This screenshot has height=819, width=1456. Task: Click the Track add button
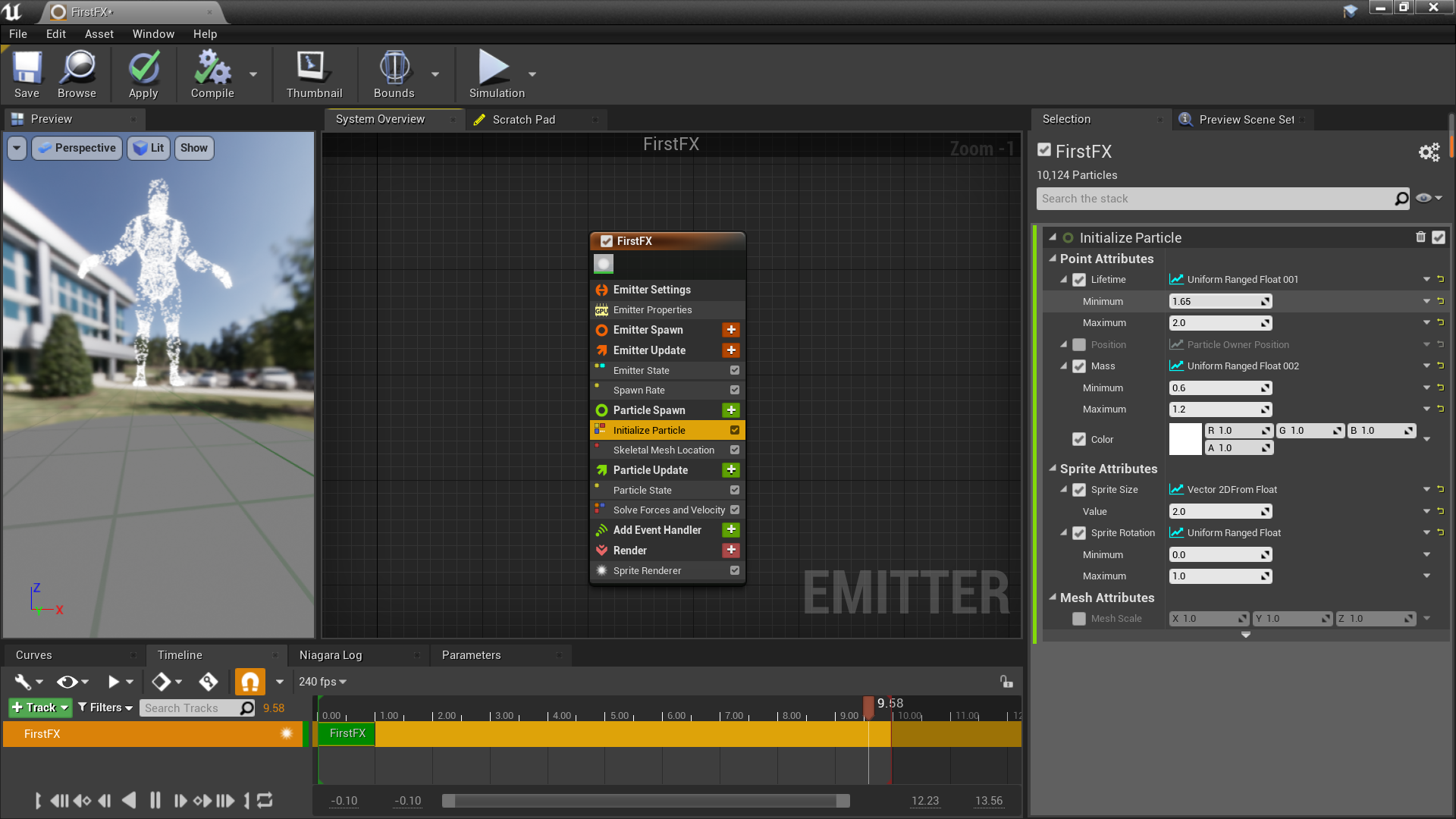pos(39,708)
